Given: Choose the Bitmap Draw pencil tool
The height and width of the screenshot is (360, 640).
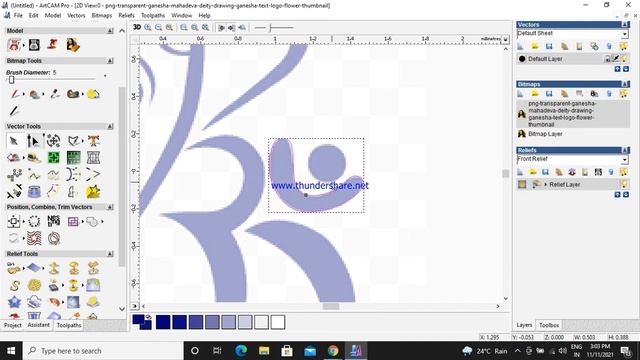Looking at the screenshot, I should [x=14, y=111].
